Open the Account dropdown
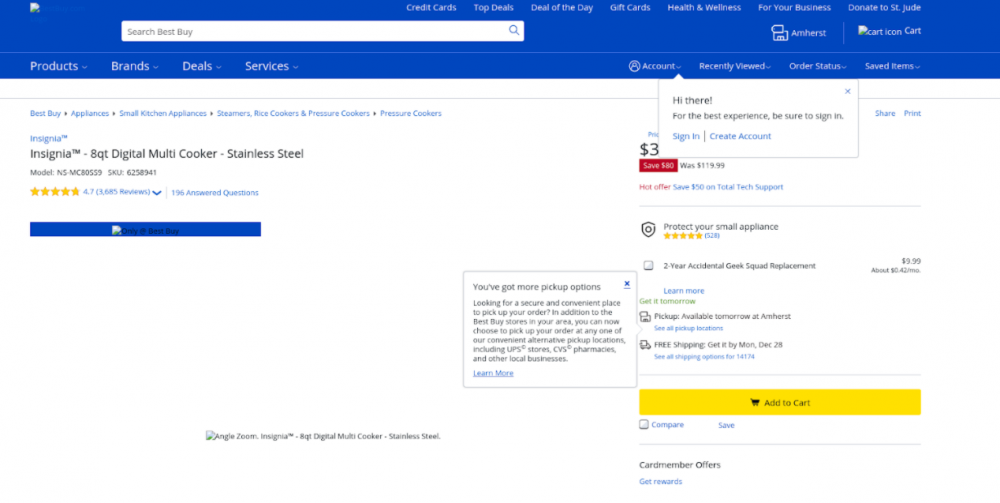This screenshot has width=1000, height=503. pyautogui.click(x=655, y=66)
